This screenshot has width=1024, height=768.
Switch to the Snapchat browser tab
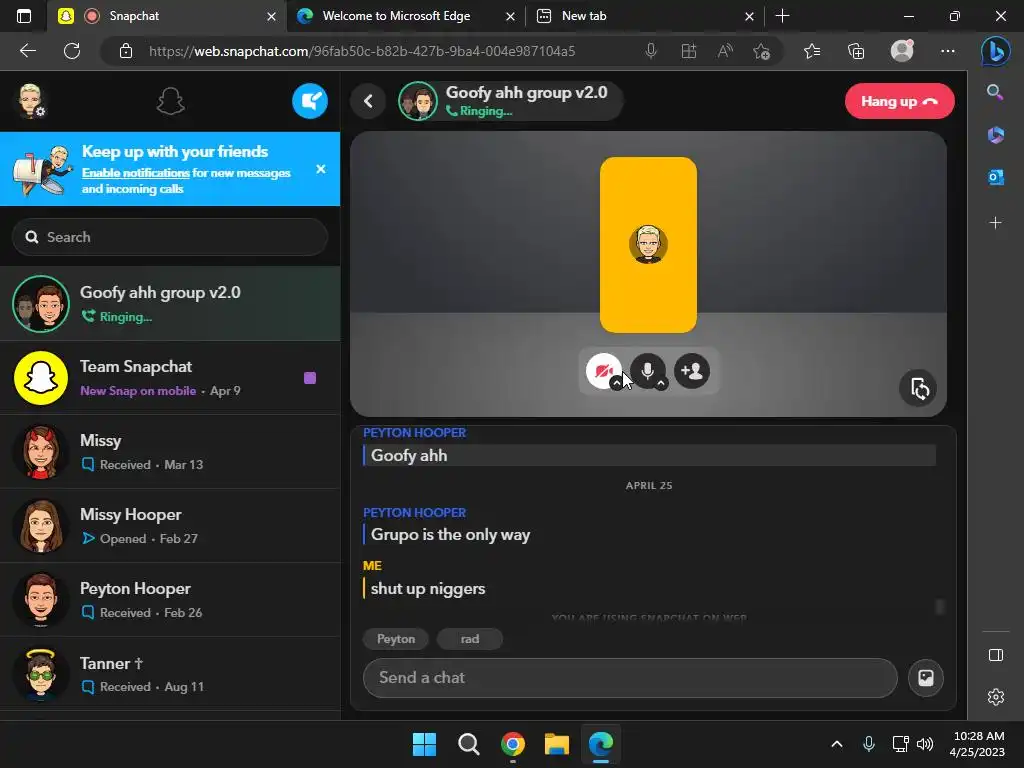[x=168, y=16]
